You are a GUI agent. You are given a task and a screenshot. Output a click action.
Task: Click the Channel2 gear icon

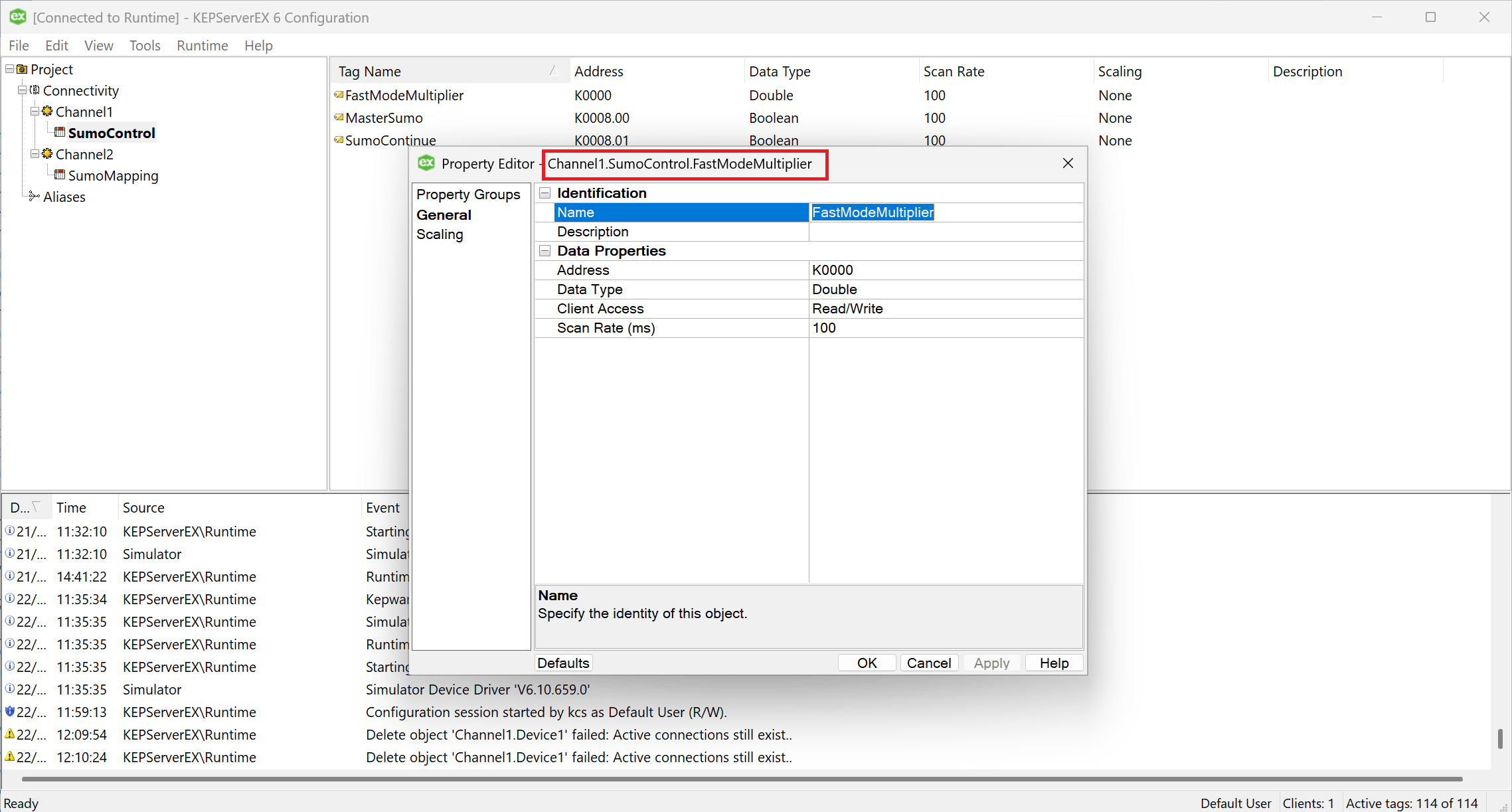[x=47, y=153]
